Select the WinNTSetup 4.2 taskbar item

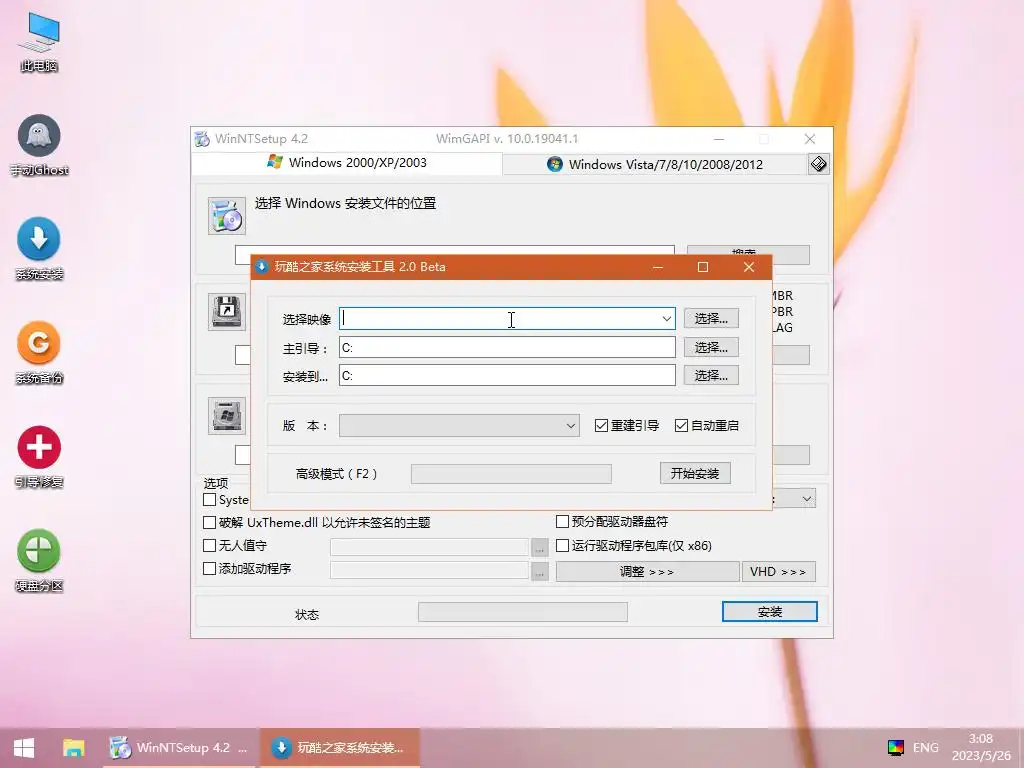[x=181, y=748]
